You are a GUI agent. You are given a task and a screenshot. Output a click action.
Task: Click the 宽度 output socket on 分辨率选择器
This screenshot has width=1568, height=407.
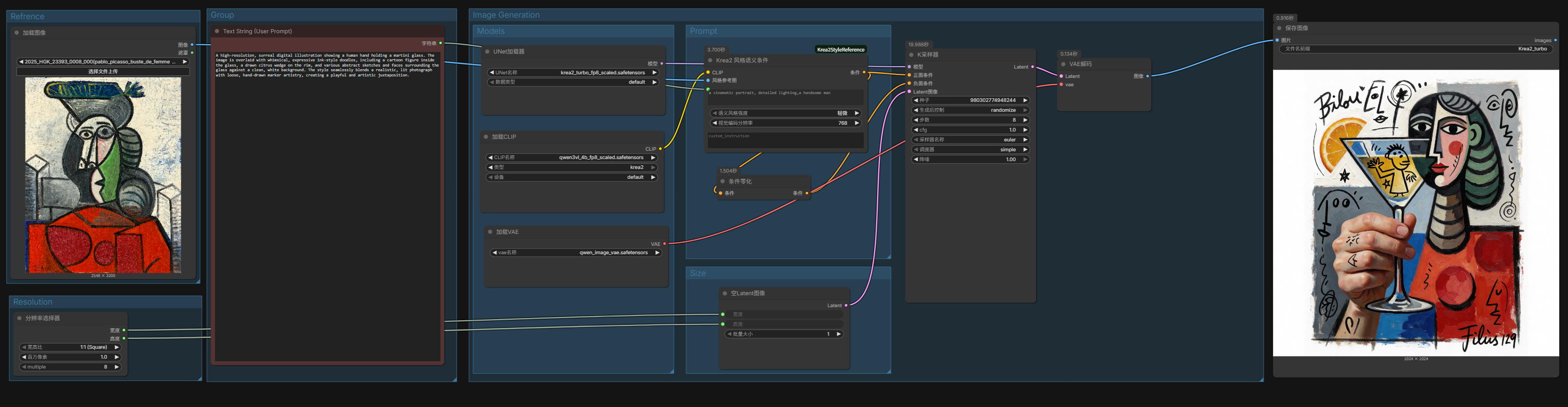coord(124,330)
